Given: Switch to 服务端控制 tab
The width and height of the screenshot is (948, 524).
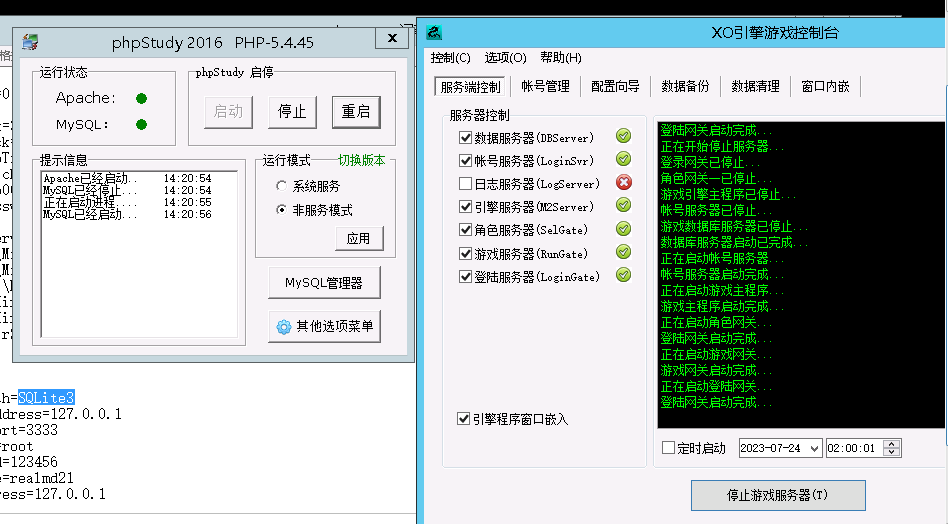Looking at the screenshot, I should 470,87.
